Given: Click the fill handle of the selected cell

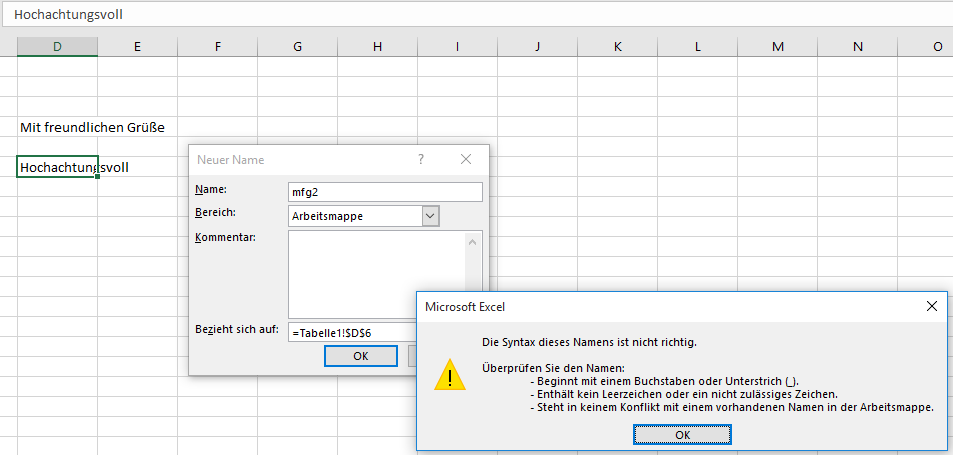Looking at the screenshot, I should 97,176.
